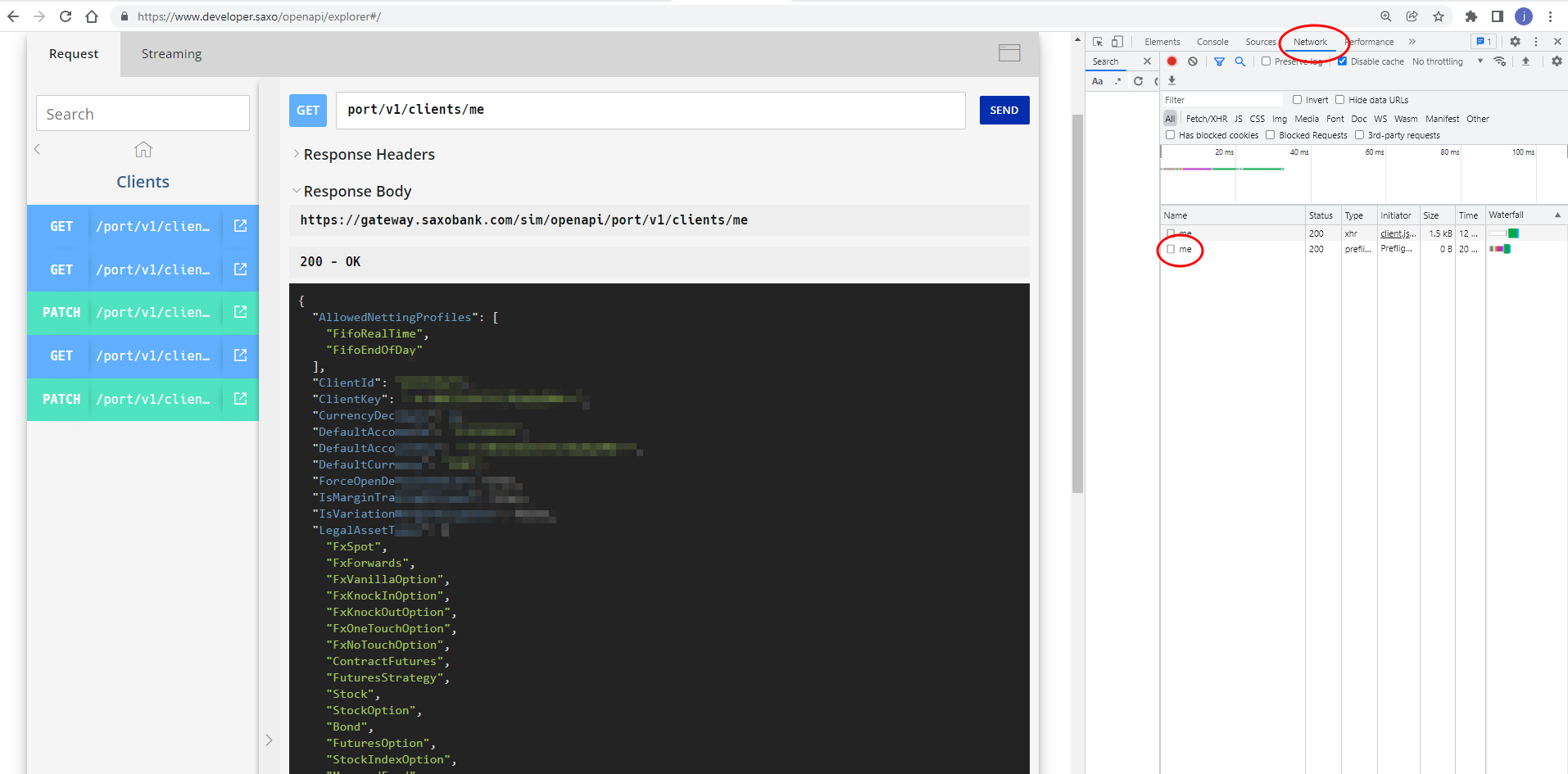Screen dimensions: 1568x774
Task: Toggle the network filter funnel icon
Action: (1219, 61)
